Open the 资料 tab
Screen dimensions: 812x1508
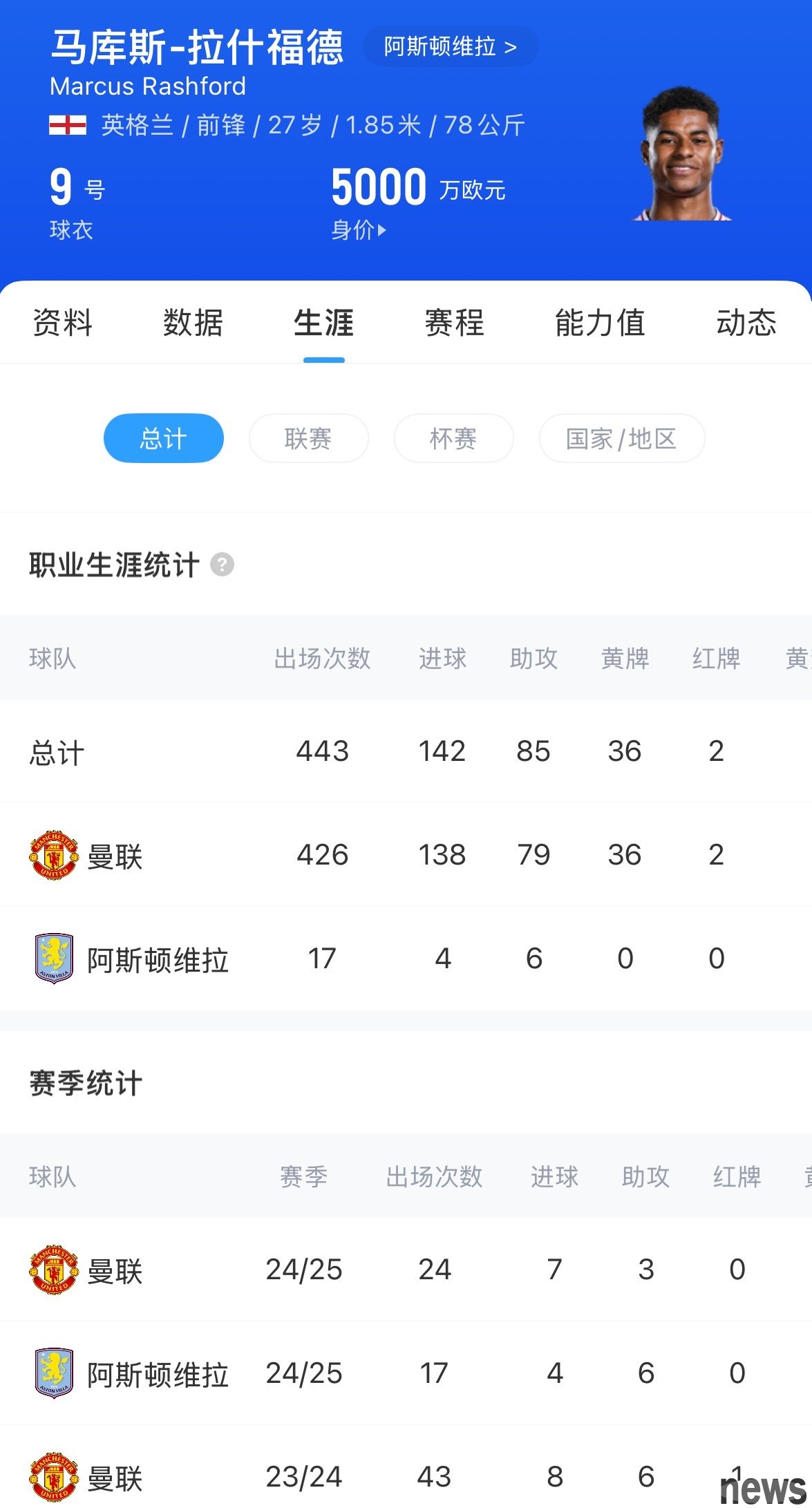[62, 323]
